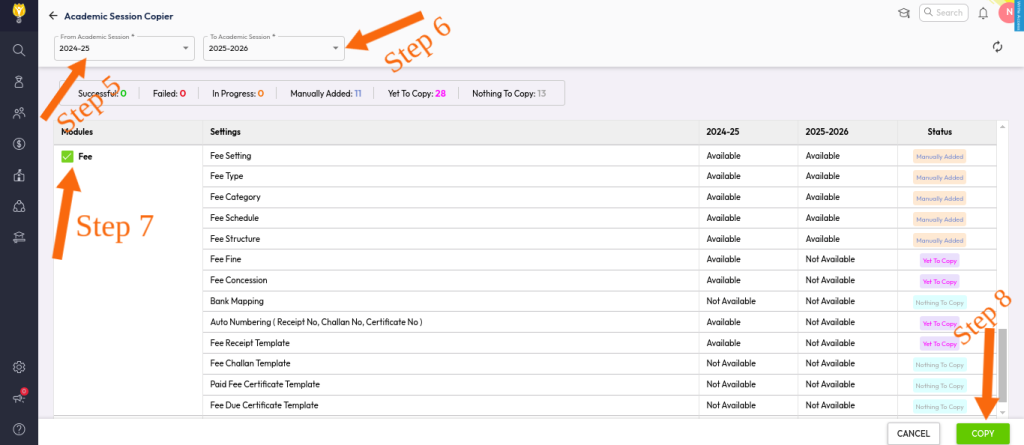Open the sidebar search icon
This screenshot has height=445, width=1024.
coord(18,50)
